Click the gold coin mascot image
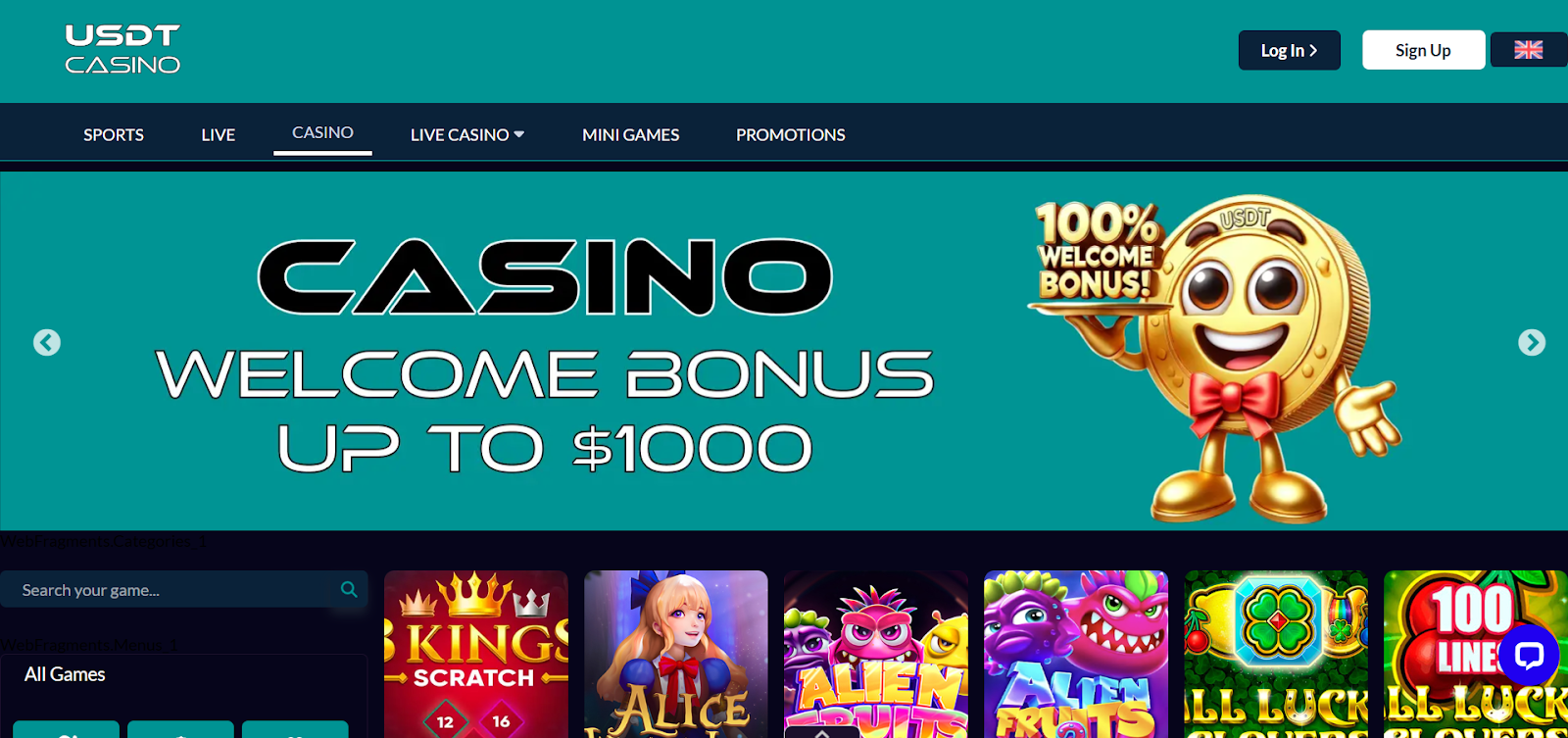This screenshot has height=738, width=1568. point(1215,358)
